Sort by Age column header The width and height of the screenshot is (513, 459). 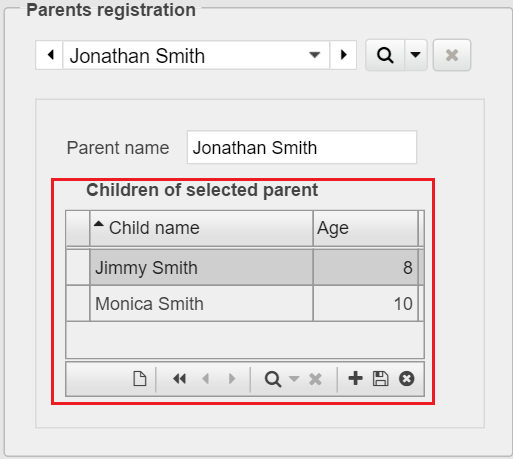coord(365,228)
